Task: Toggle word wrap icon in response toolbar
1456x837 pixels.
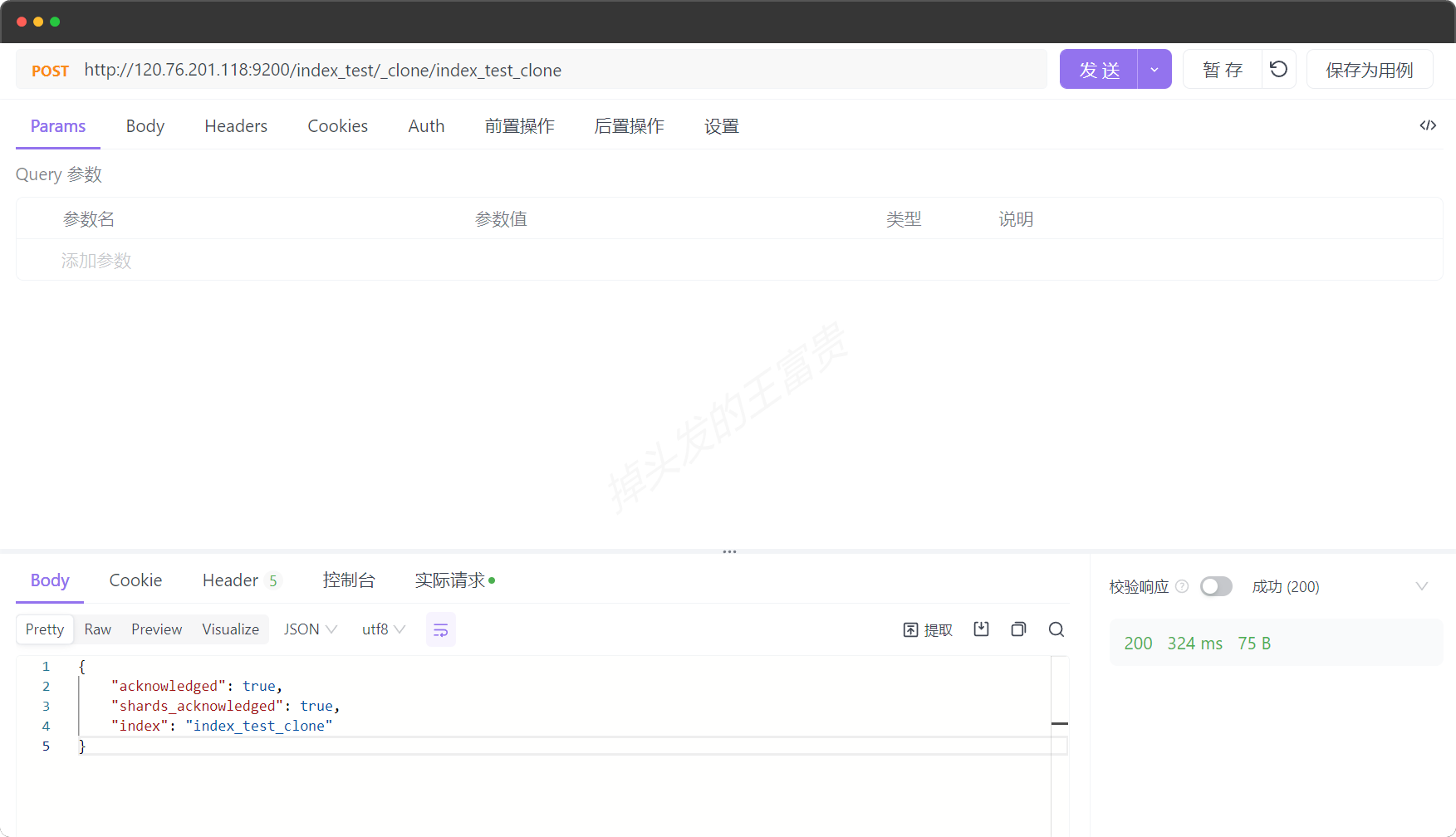Action: pos(441,629)
